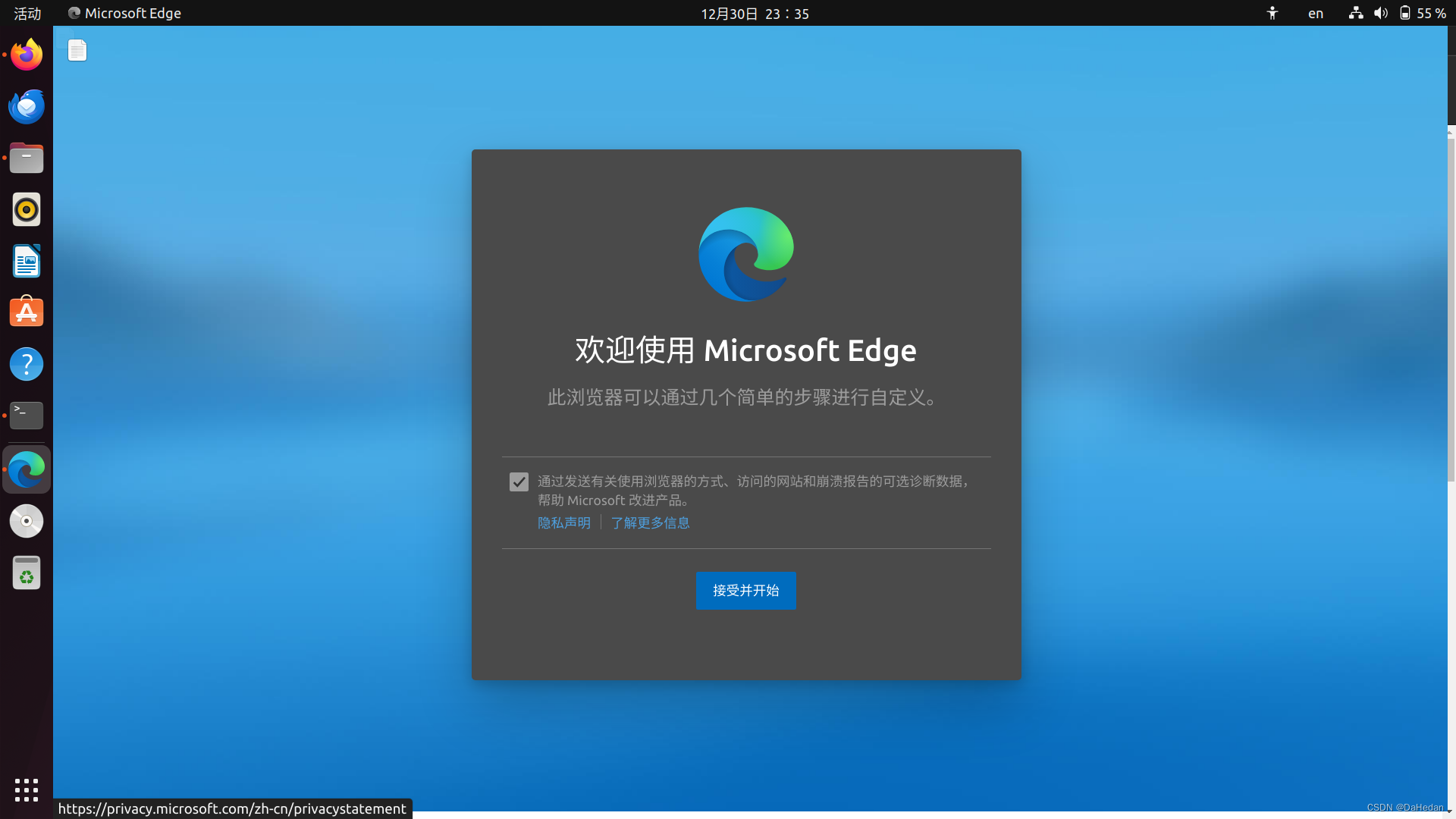Open the 隐私声明 privacy link
The width and height of the screenshot is (1456, 819).
[x=563, y=522]
